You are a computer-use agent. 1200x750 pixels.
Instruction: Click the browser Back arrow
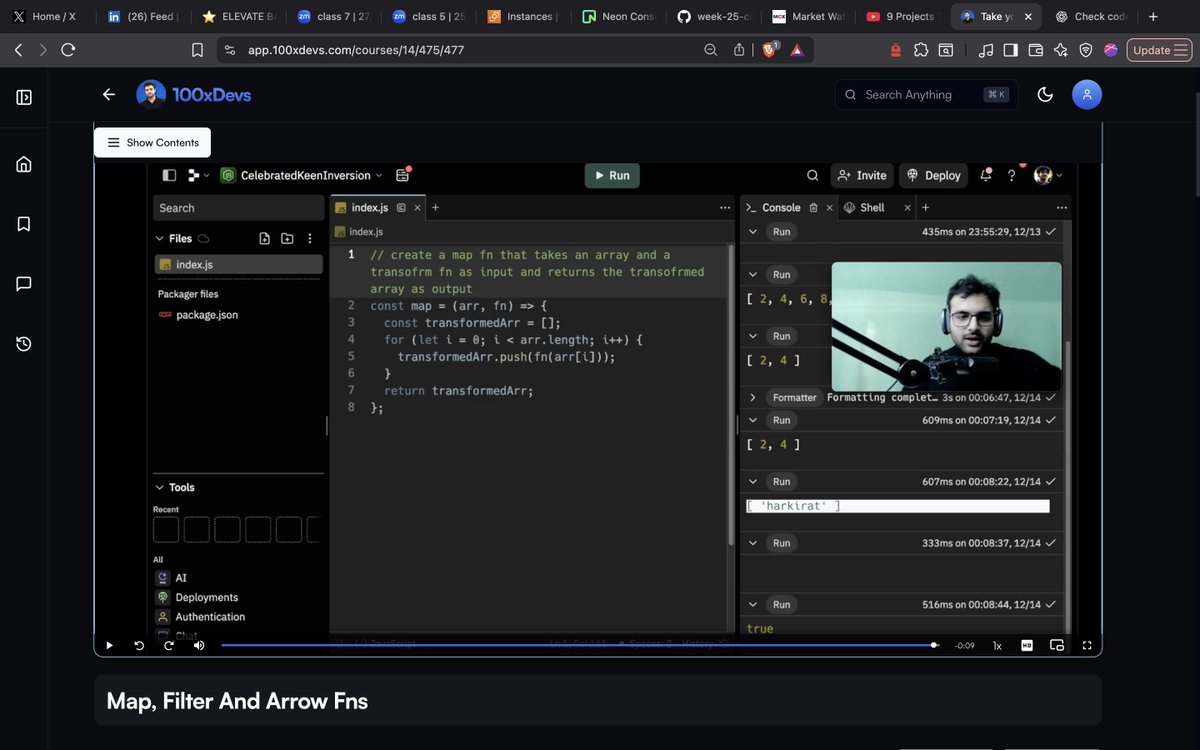(18, 50)
